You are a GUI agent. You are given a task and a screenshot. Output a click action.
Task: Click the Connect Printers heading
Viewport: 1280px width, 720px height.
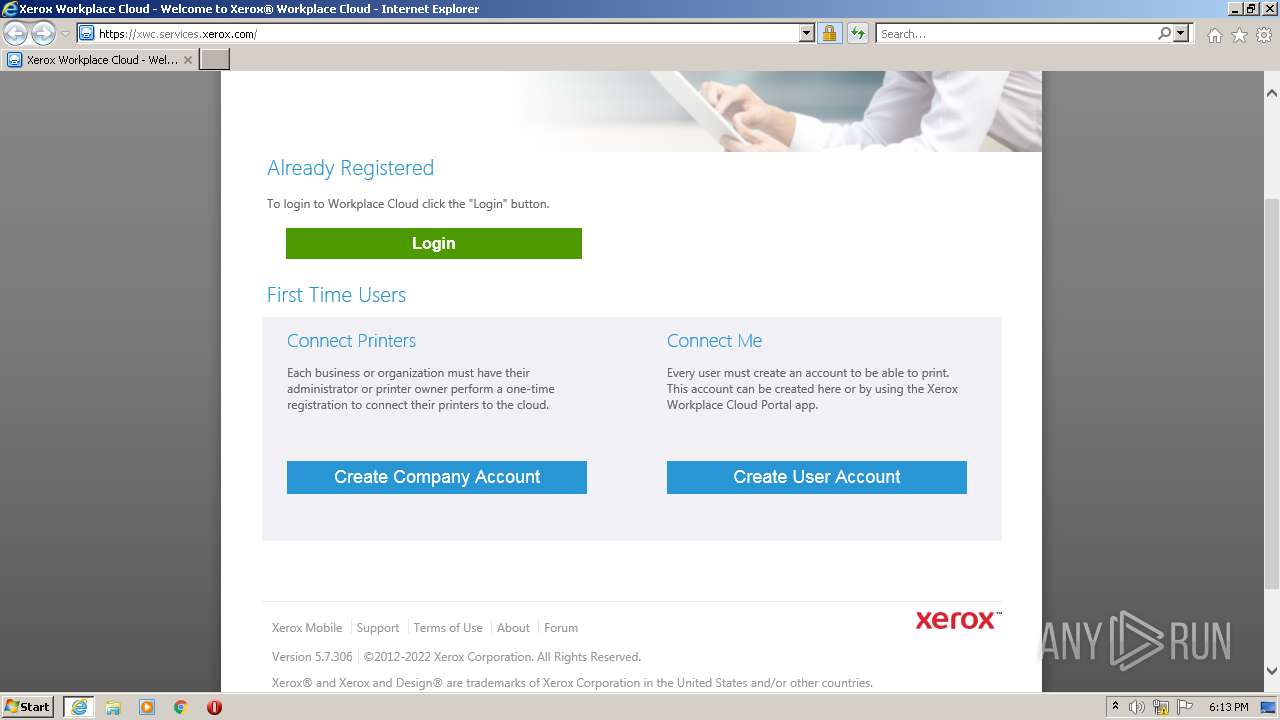(351, 341)
